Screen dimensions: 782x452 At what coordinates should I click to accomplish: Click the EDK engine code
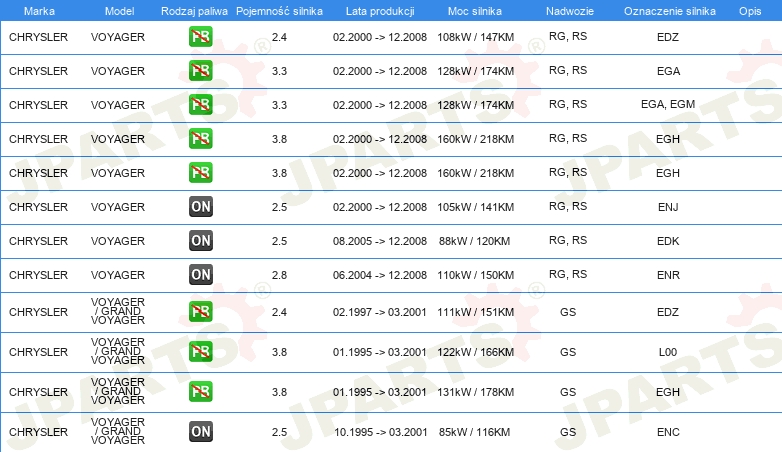[x=668, y=241]
